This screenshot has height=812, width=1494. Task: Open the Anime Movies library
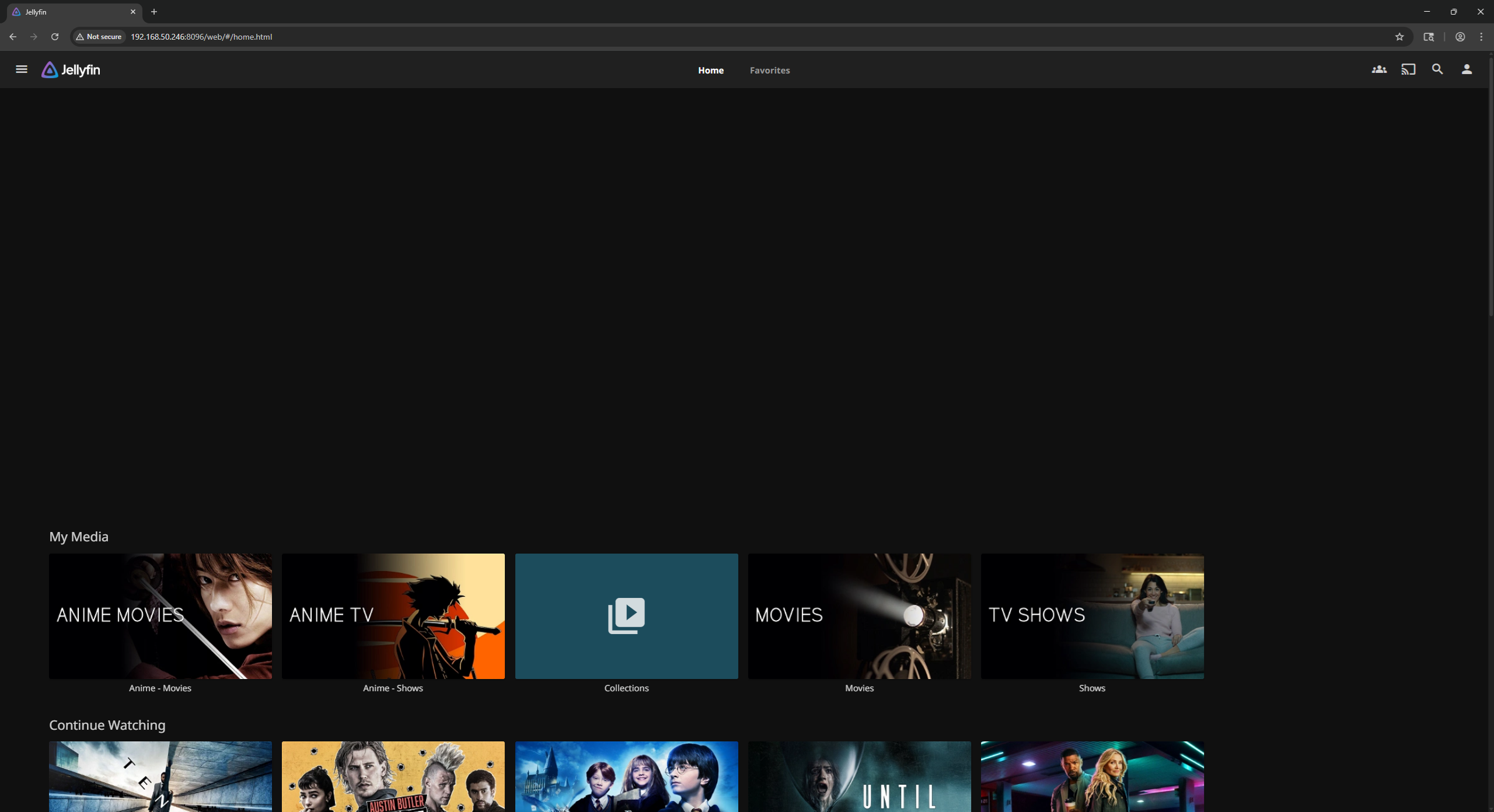pos(160,616)
